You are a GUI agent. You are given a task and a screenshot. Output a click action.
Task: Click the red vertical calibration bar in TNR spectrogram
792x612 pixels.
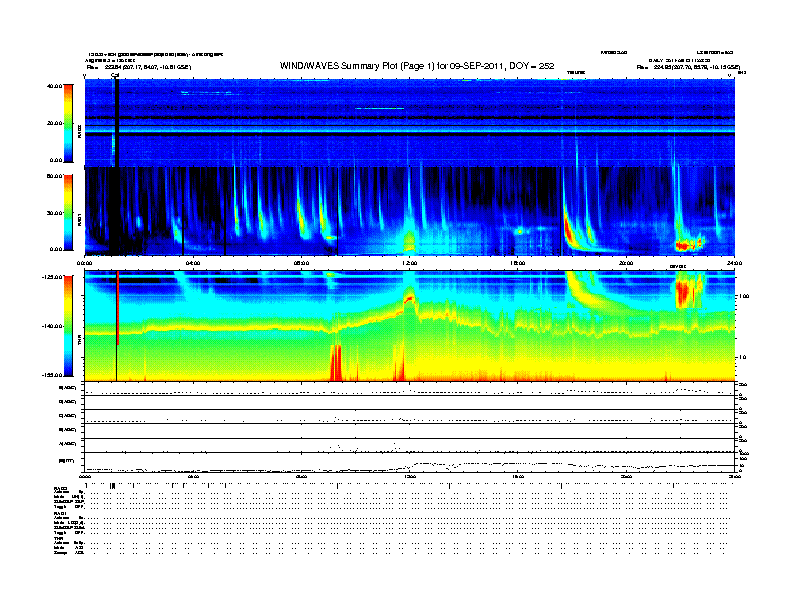(x=118, y=308)
